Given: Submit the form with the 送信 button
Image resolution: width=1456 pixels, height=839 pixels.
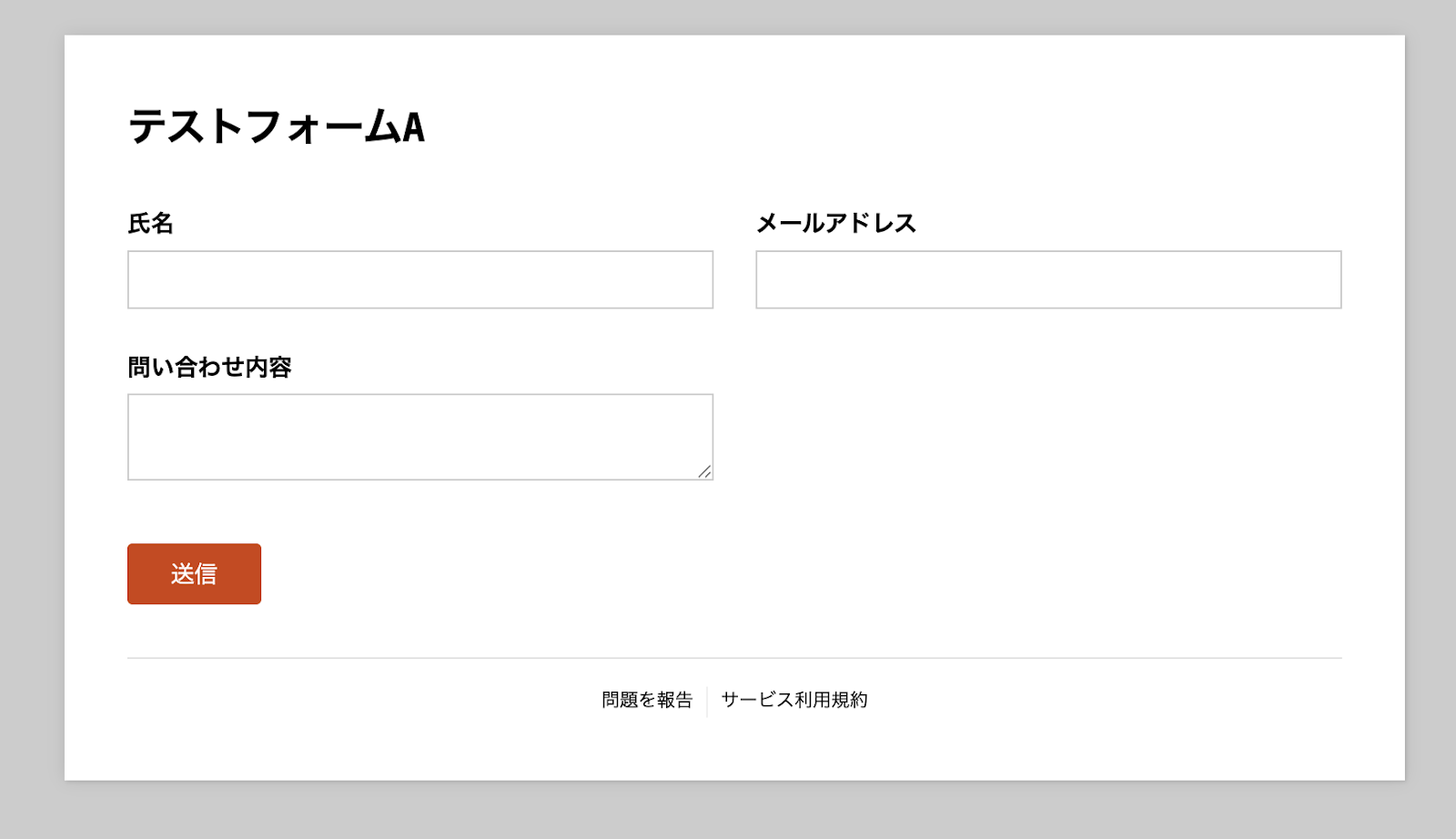Looking at the screenshot, I should coord(194,574).
